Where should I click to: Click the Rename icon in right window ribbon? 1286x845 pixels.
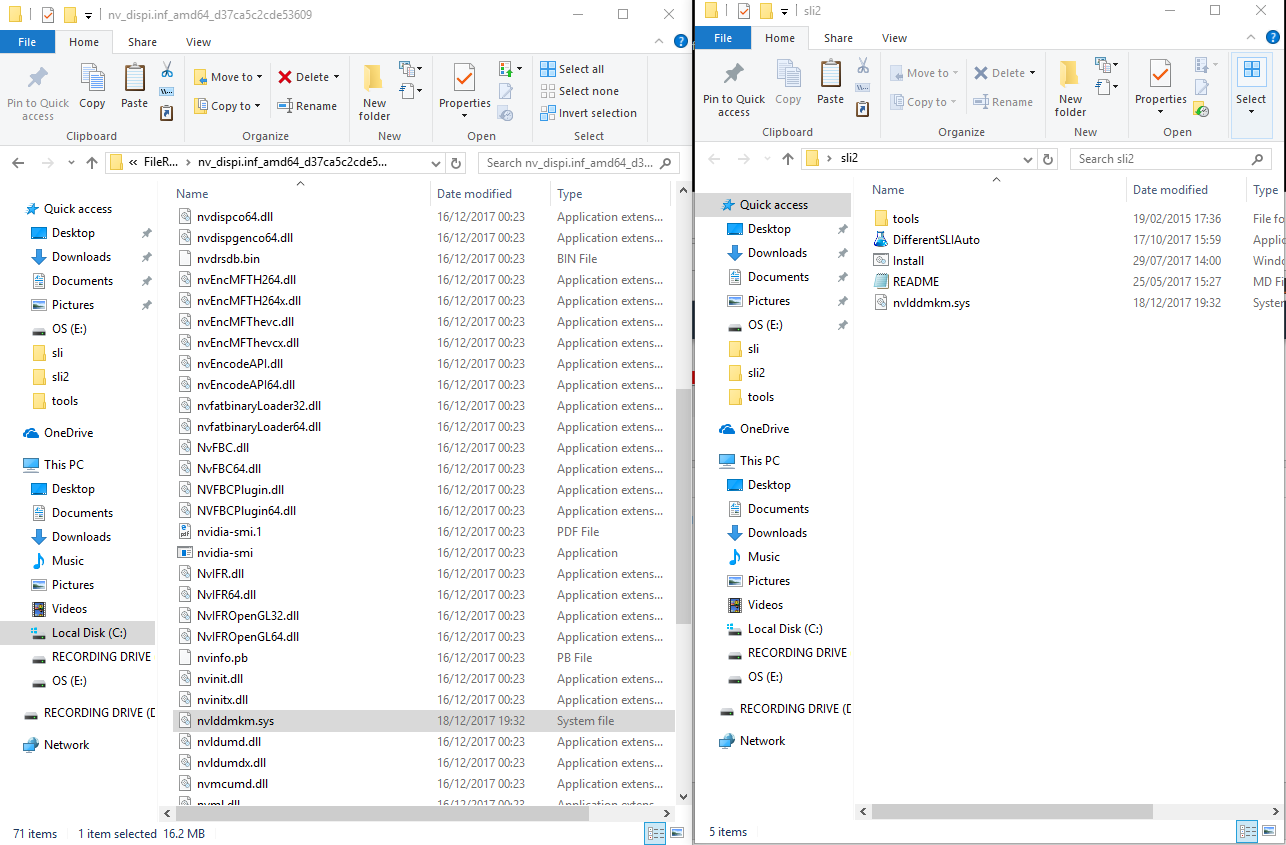(x=1003, y=101)
